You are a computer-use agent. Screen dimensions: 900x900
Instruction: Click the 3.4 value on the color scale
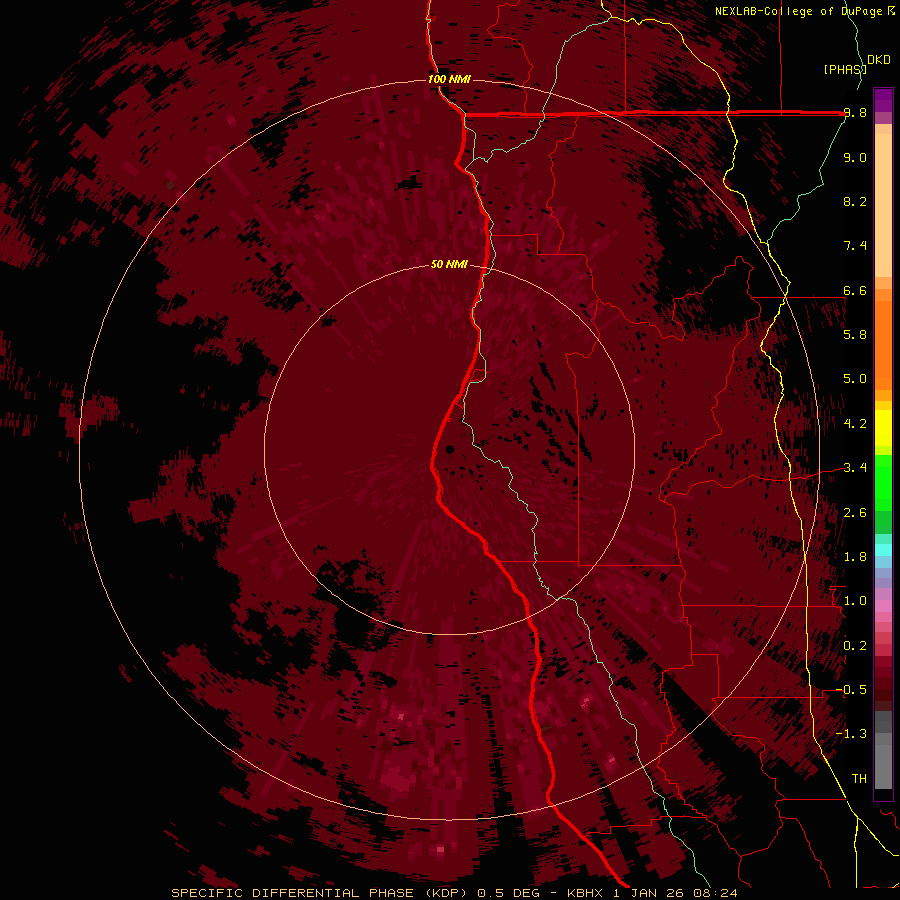coord(855,468)
